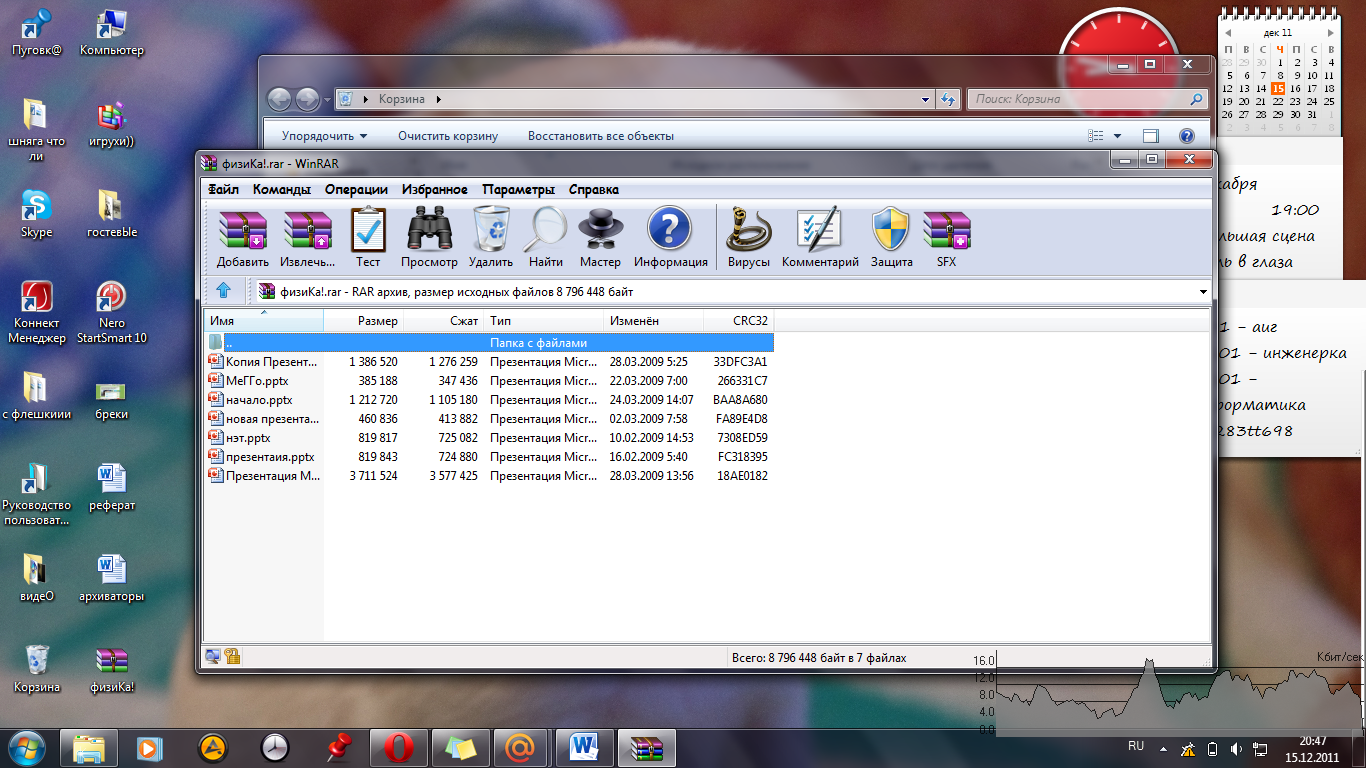Open the Команды menu
Viewport: 1366px width, 768px height.
pos(282,189)
